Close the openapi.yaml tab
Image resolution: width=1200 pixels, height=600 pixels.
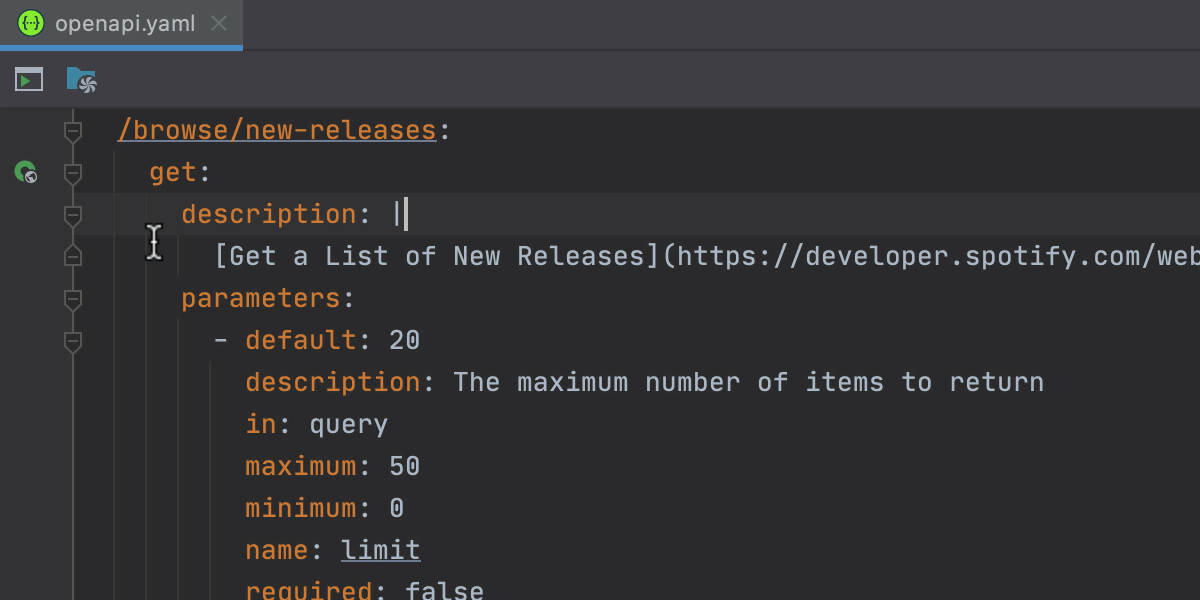coord(218,22)
